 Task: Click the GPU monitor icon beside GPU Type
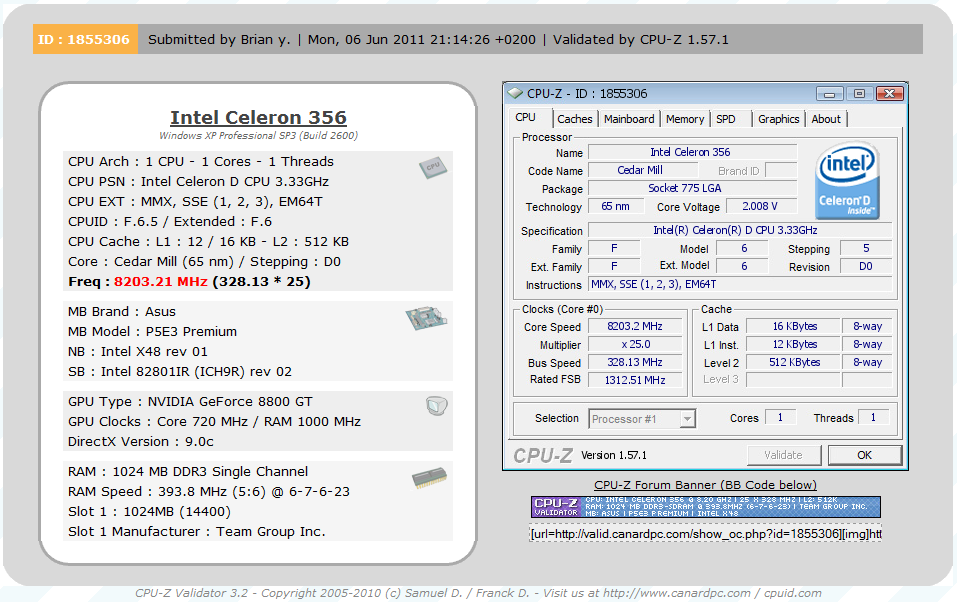click(436, 405)
